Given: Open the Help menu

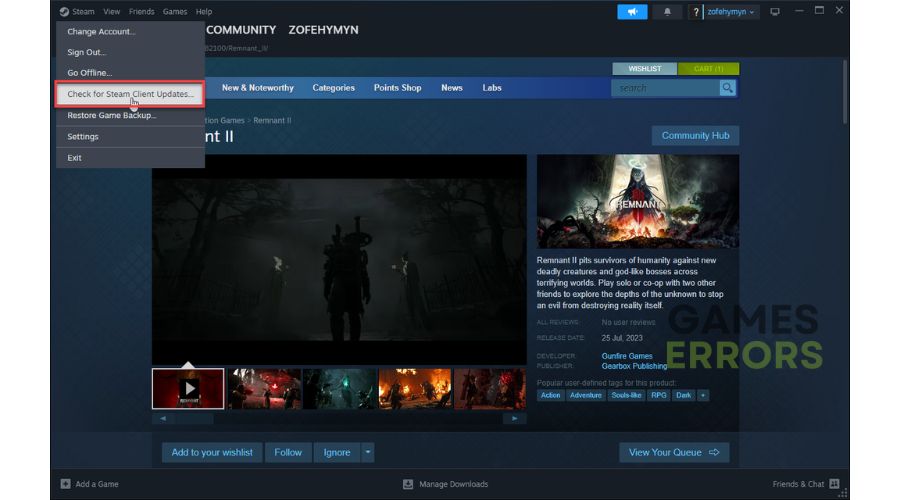Looking at the screenshot, I should coord(204,11).
